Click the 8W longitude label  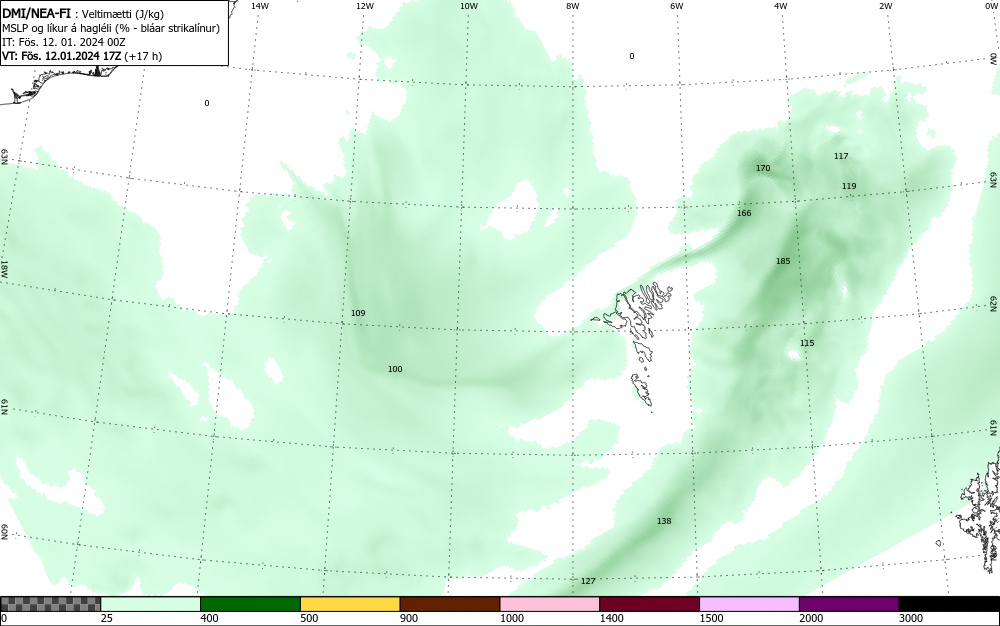tap(572, 6)
